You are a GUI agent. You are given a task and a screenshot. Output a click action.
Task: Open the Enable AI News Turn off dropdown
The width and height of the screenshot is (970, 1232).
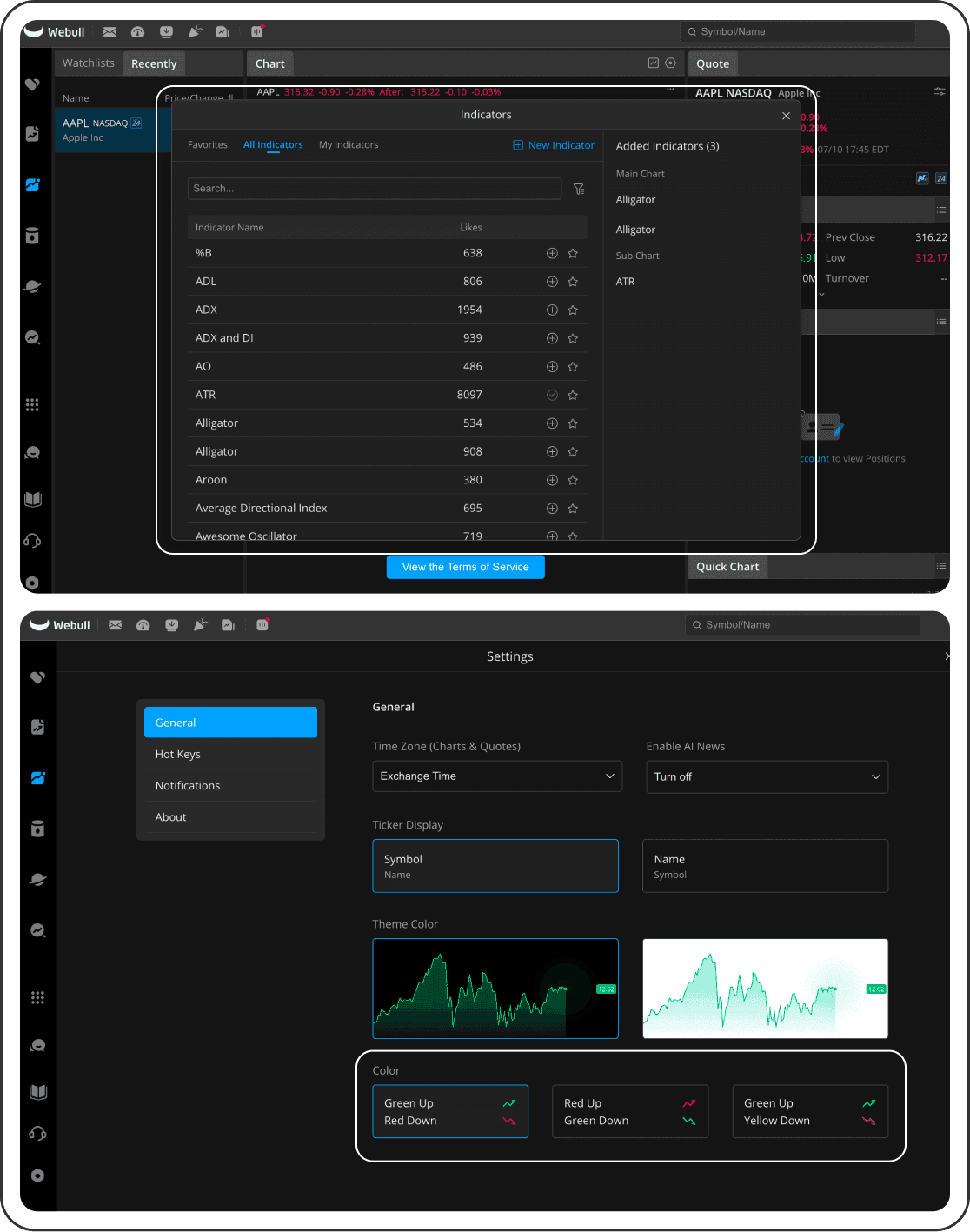click(x=767, y=776)
